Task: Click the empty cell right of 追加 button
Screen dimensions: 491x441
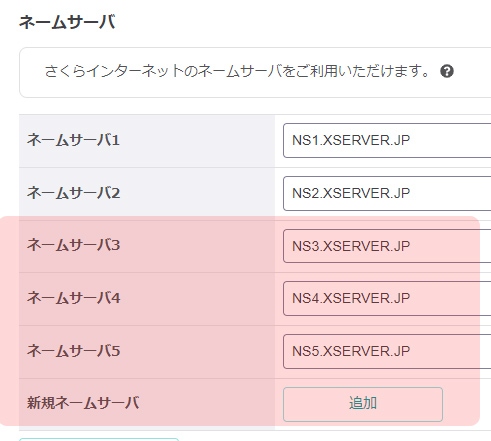Action: pyautogui.click(x=467, y=404)
